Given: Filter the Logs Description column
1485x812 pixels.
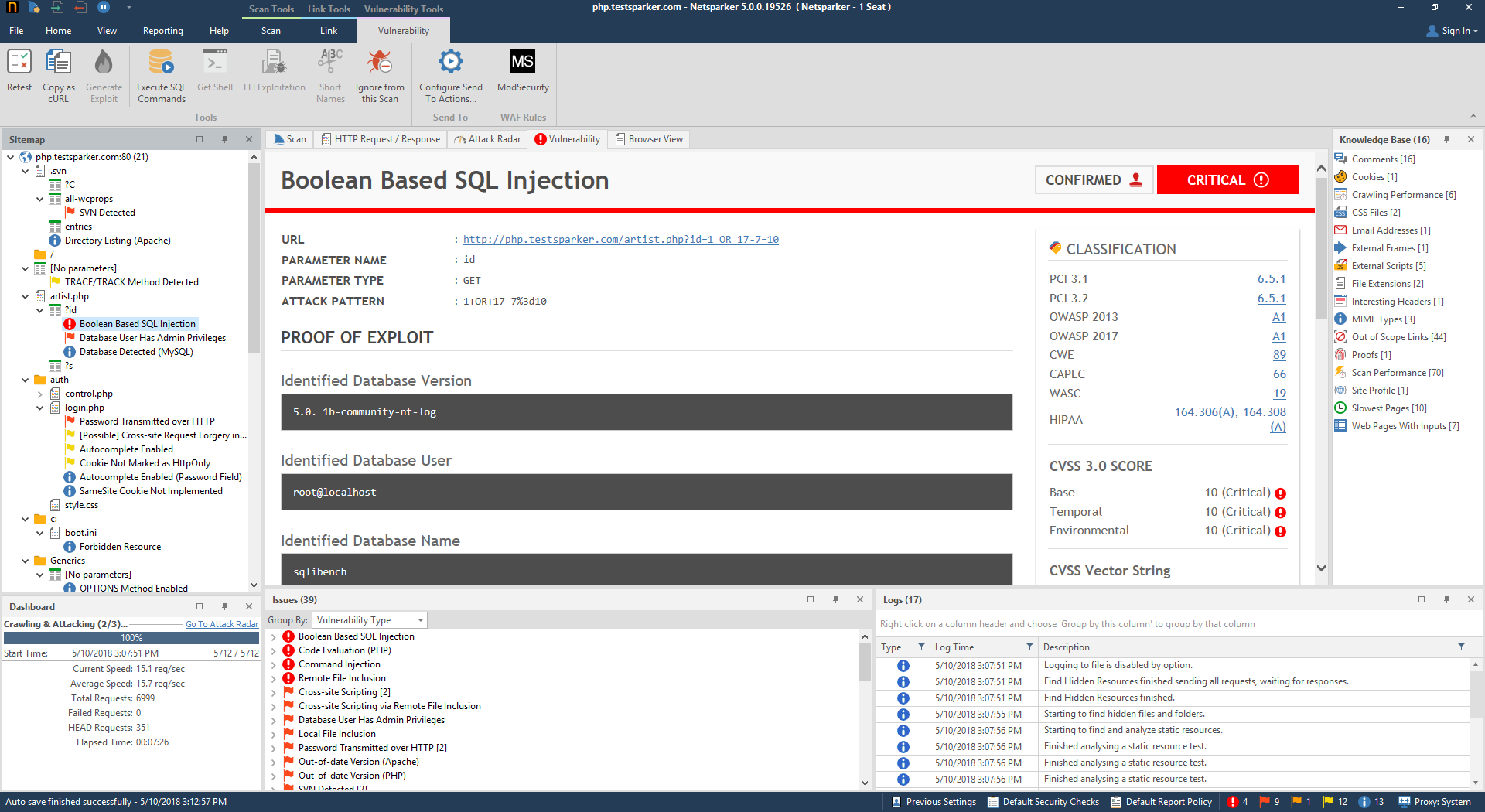Looking at the screenshot, I should [x=1461, y=647].
